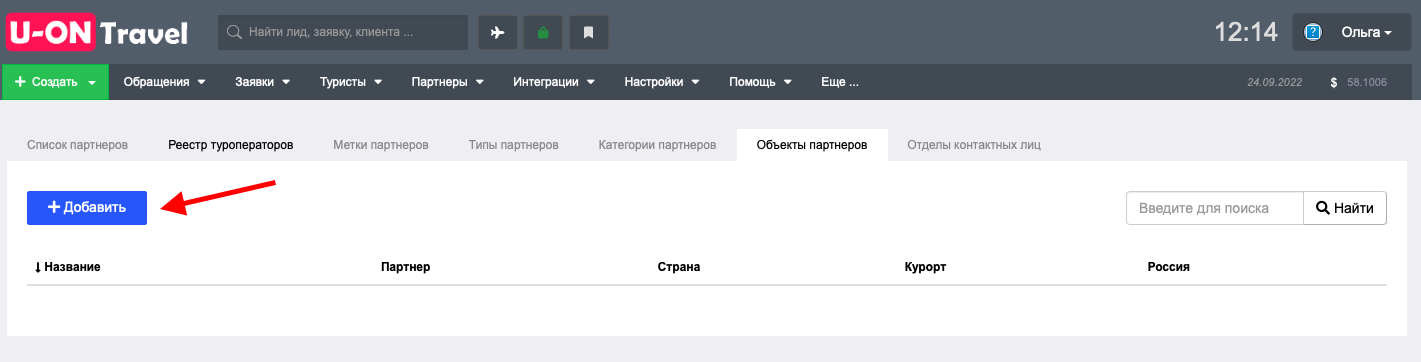Click the Россия column header
This screenshot has width=1421, height=362.
[1169, 267]
